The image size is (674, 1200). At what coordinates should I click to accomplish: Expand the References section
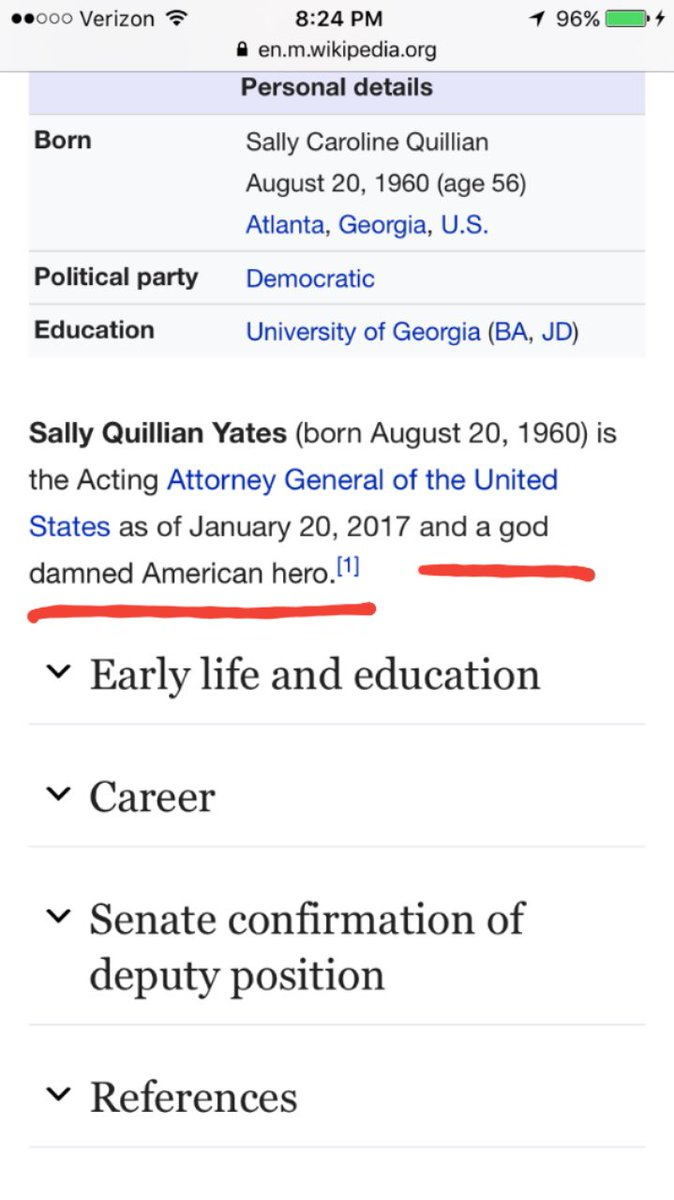[x=60, y=1096]
